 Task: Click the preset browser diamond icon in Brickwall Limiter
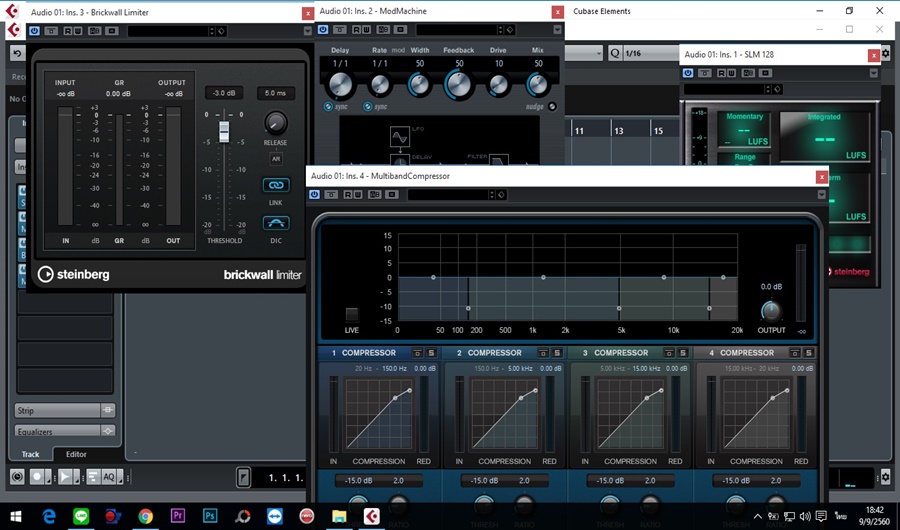click(222, 31)
